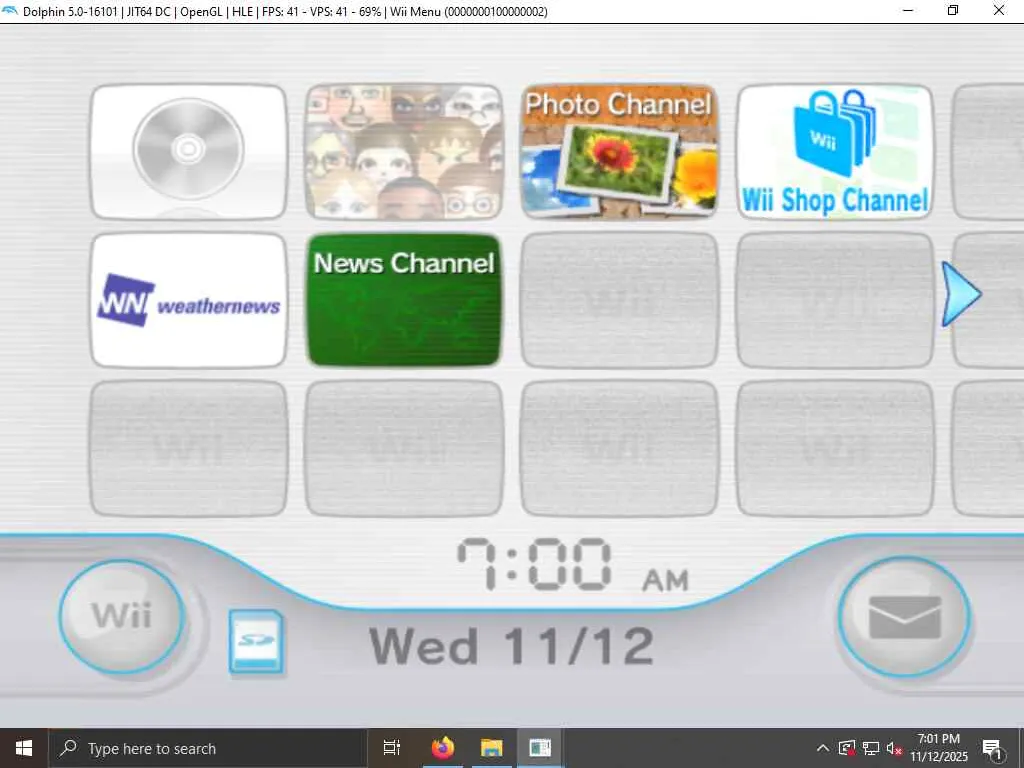Open the taskbar clock showing 7:01 PM
This screenshot has width=1024, height=768.
pos(938,748)
